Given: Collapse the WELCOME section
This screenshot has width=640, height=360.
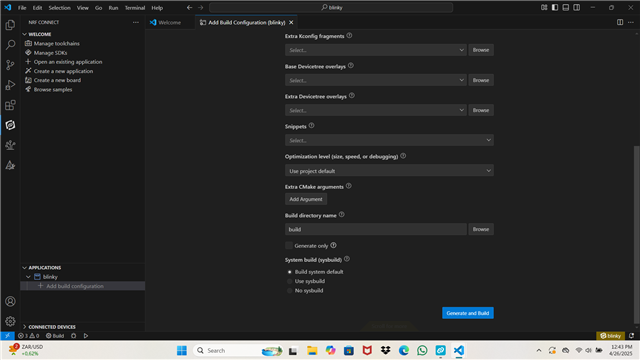Looking at the screenshot, I should pos(24,34).
